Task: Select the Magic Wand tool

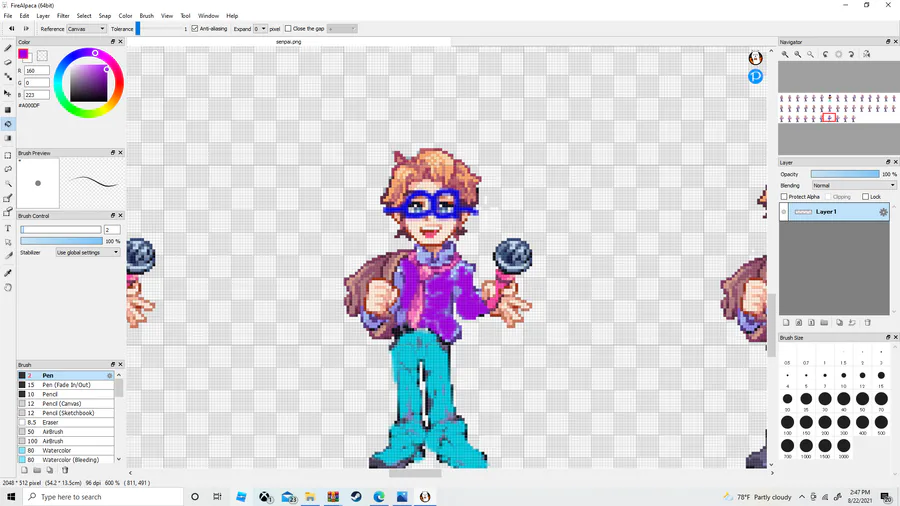Action: click(x=8, y=184)
